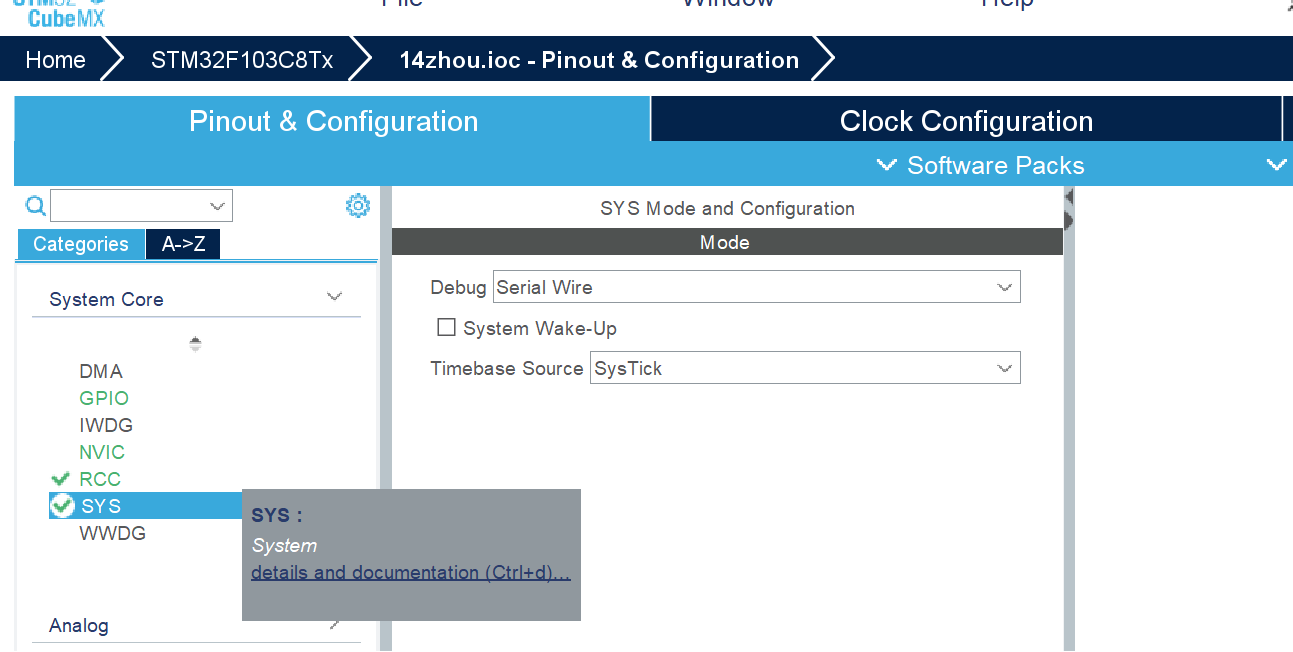Click the small sort arrows above DMA
The width and height of the screenshot is (1293, 652).
195,344
